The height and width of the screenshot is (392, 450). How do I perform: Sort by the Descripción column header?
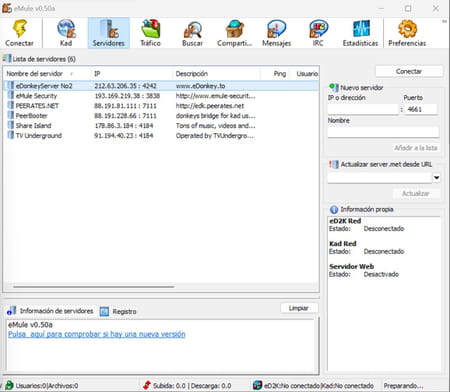click(216, 74)
